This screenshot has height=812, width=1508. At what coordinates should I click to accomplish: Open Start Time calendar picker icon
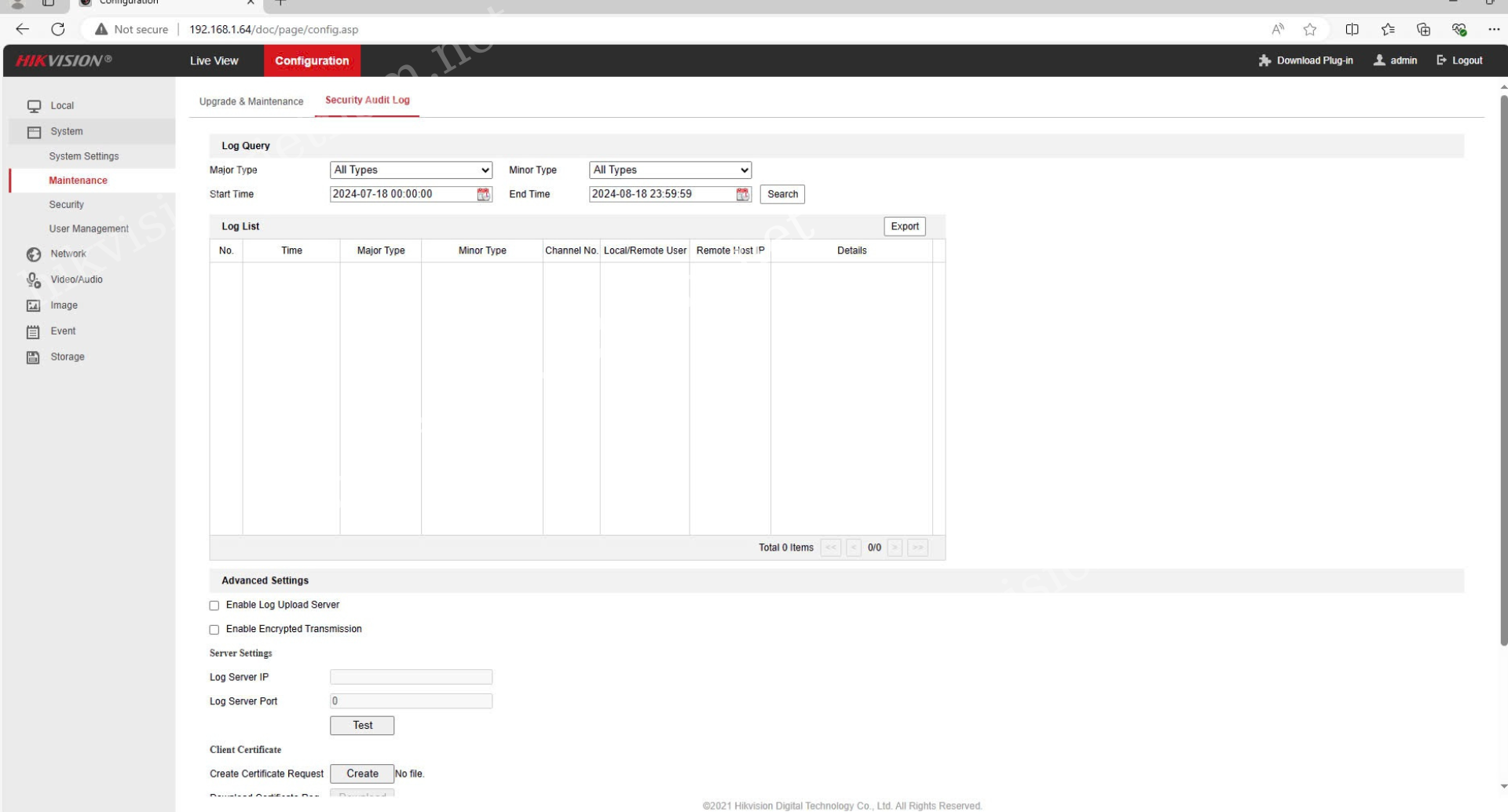pyautogui.click(x=483, y=195)
